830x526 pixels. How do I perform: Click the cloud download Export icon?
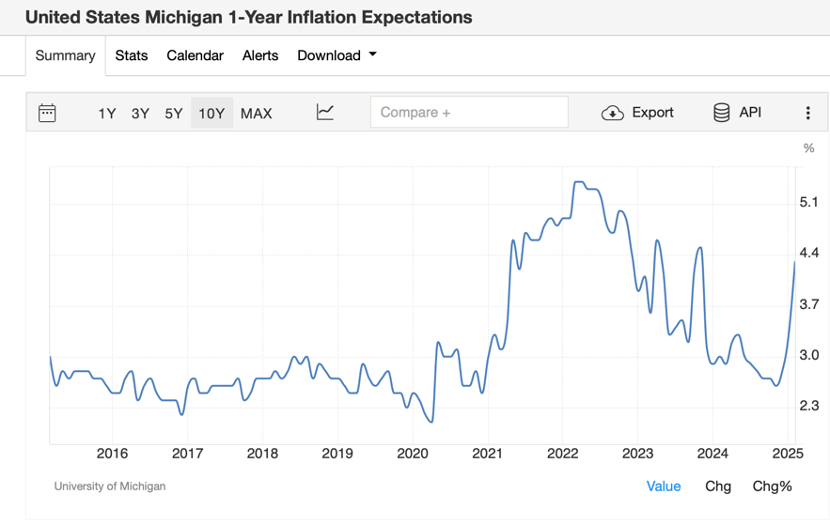(x=612, y=113)
